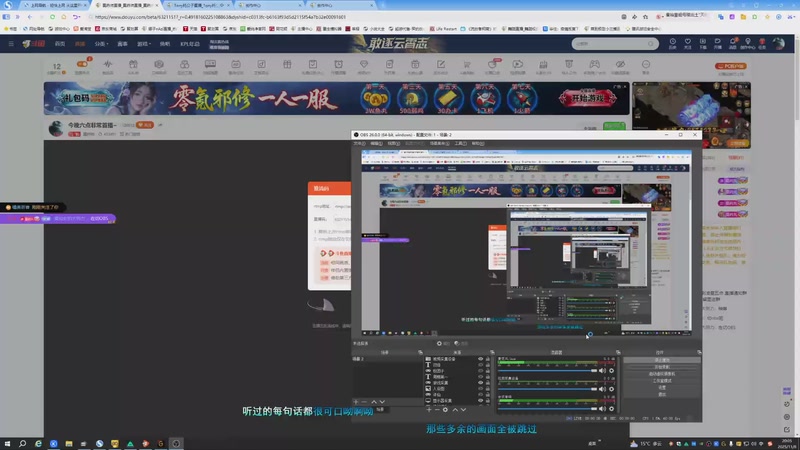Open Windows taskbar search
The height and width of the screenshot is (450, 800).
pyautogui.click(x=22, y=443)
